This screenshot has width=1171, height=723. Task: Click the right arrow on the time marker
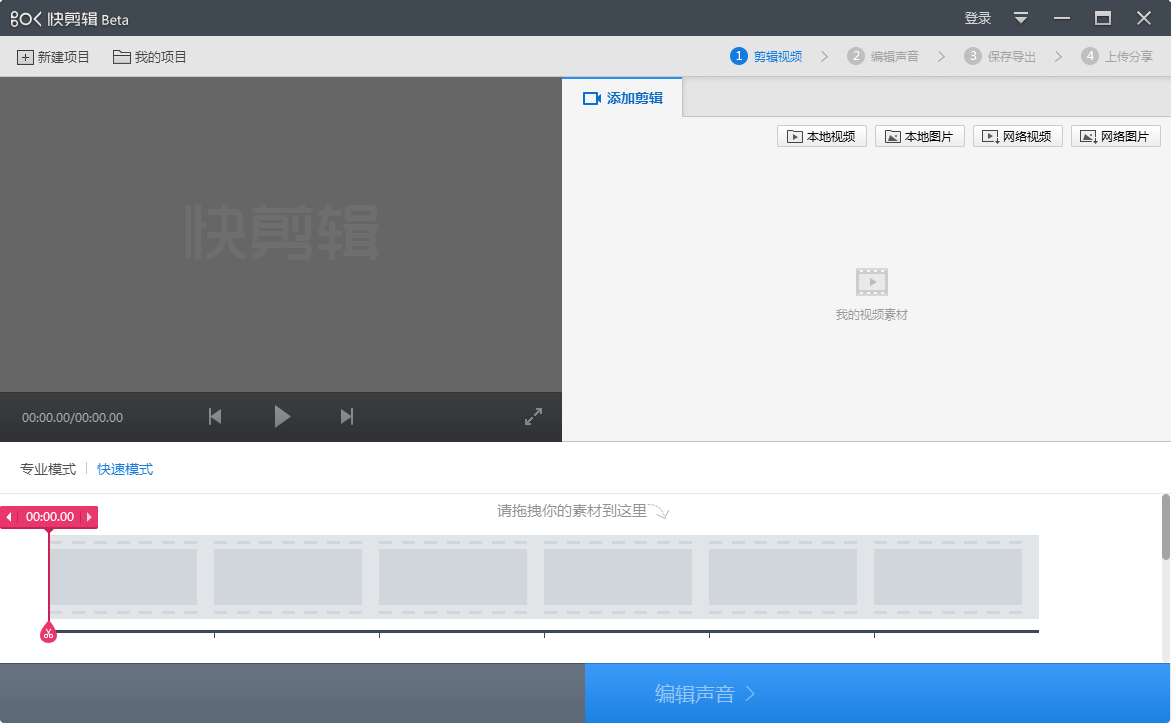click(x=88, y=517)
